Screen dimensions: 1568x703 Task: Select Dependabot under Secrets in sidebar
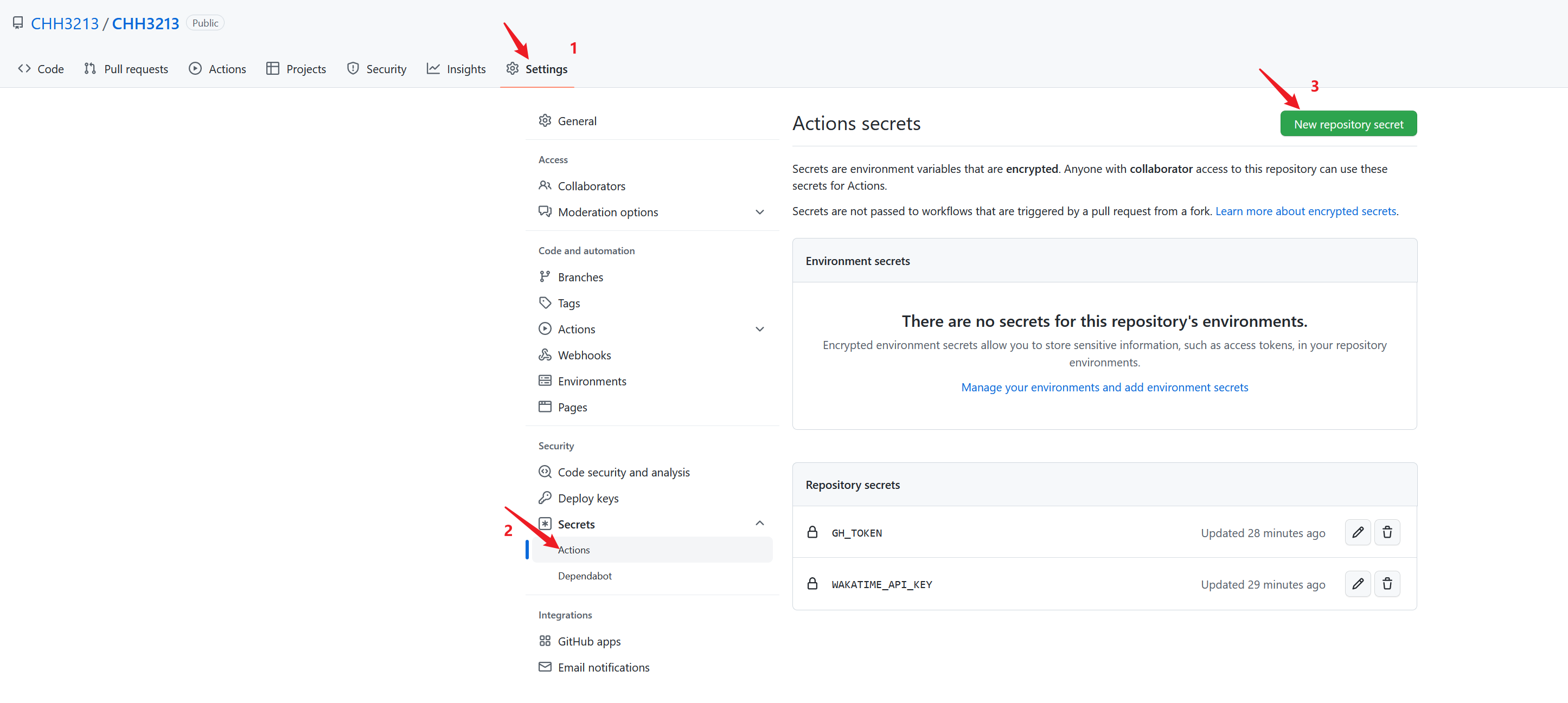585,576
